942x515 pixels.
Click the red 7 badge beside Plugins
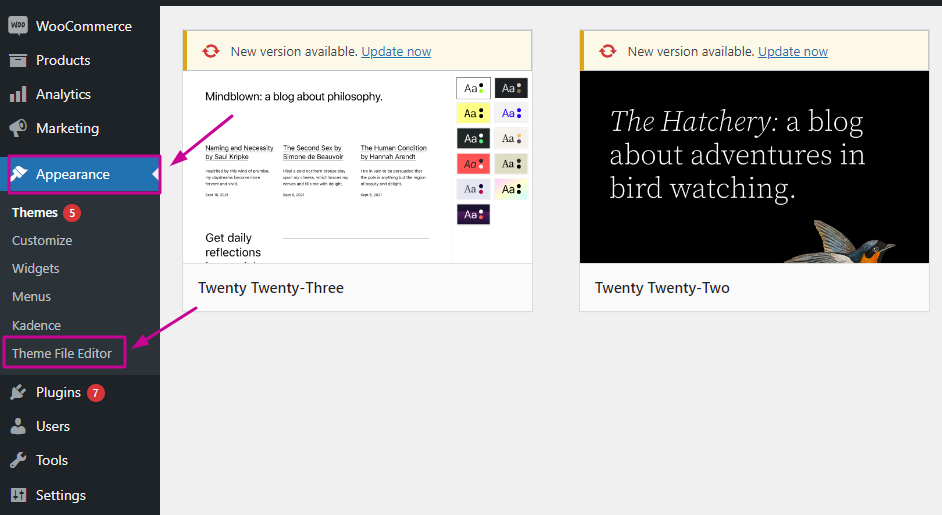click(96, 392)
